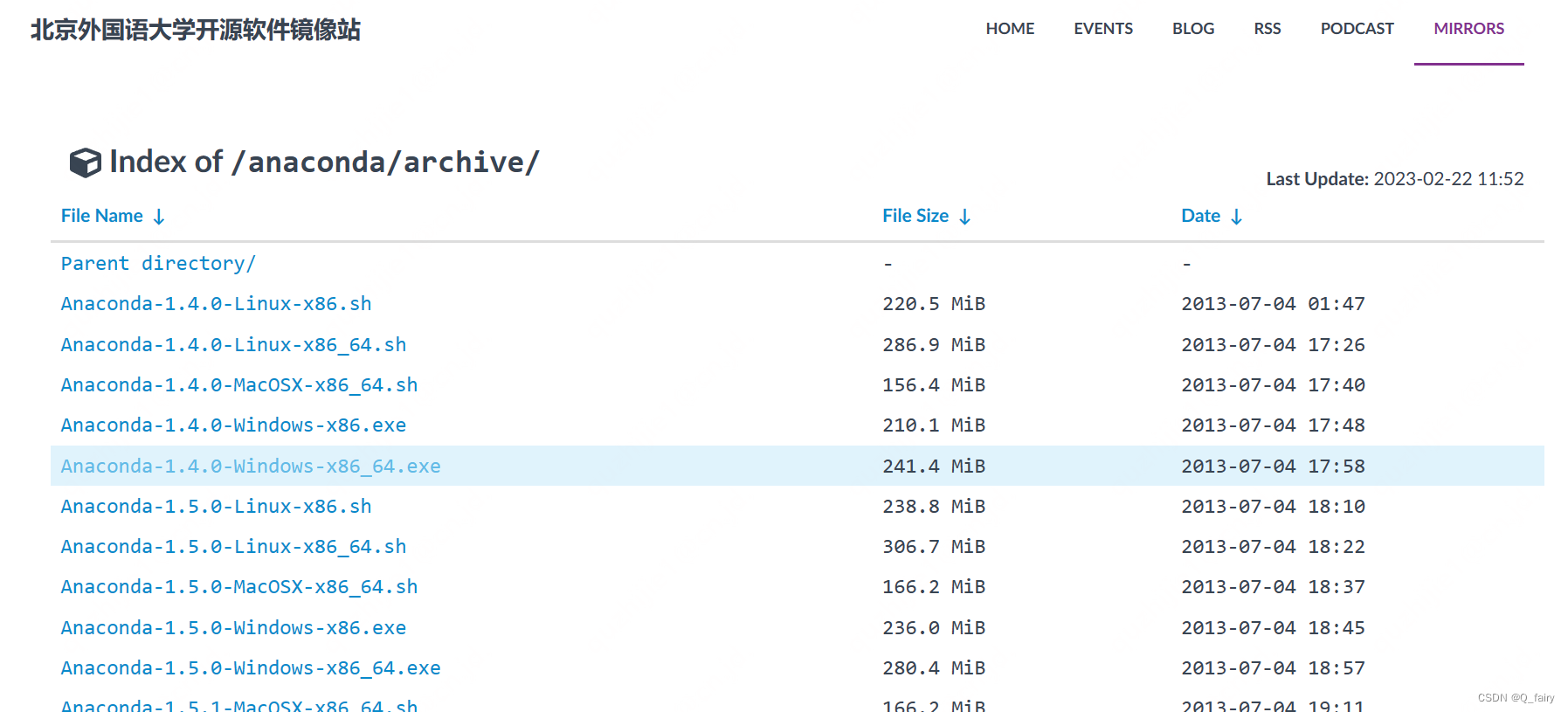Click the File Name sort arrow icon
Screen dimensions: 1568x712
point(159,217)
